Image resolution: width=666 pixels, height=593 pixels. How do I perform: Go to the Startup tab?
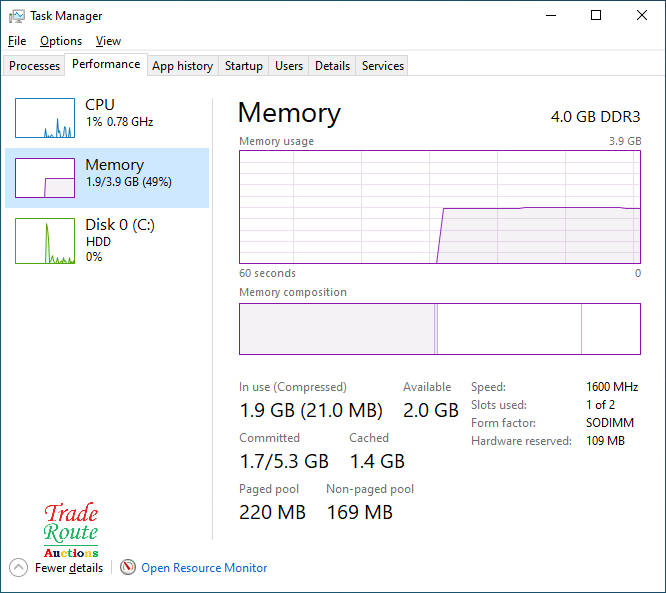[243, 66]
